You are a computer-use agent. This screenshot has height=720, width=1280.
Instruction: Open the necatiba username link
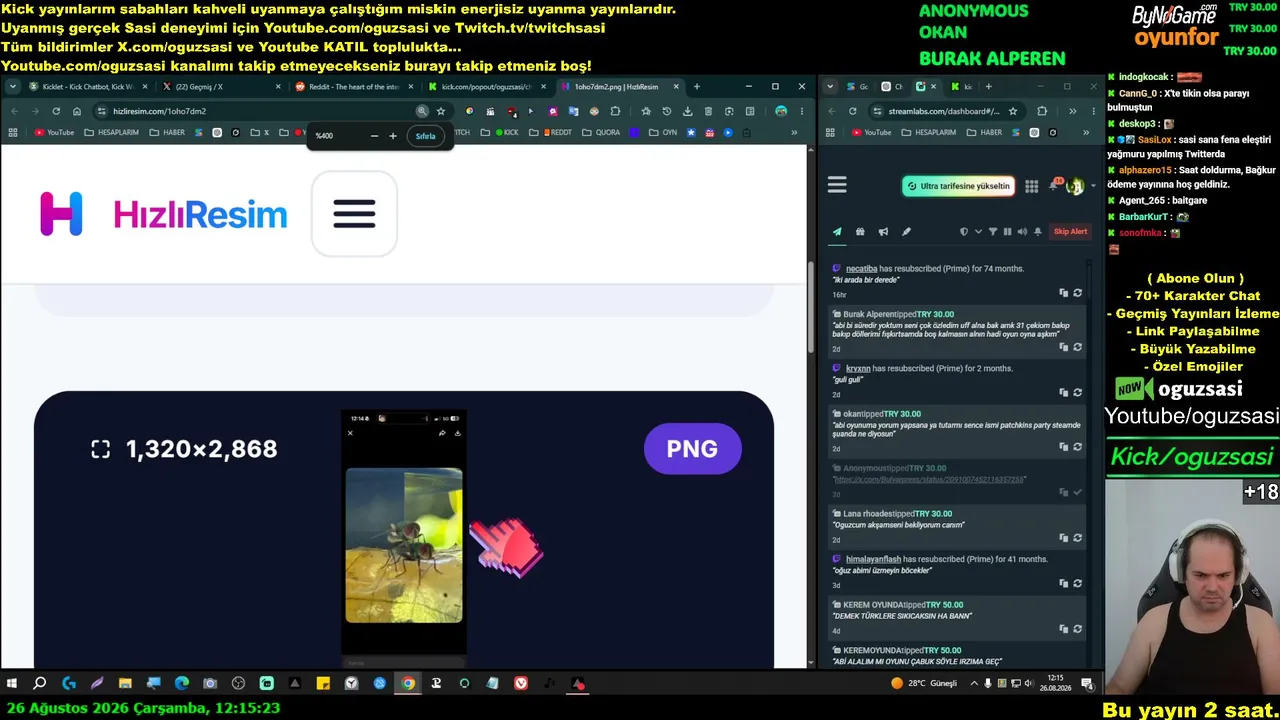861,269
